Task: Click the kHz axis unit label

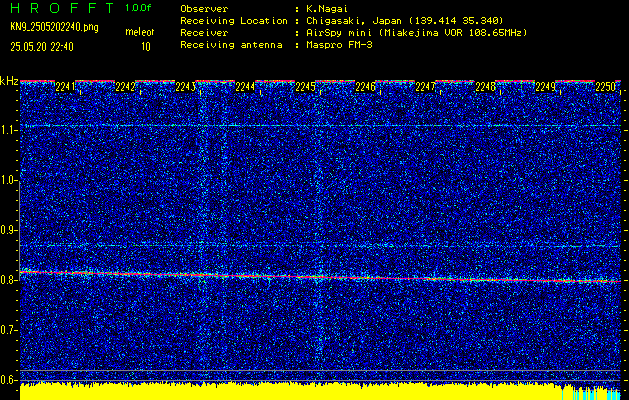Action: point(9,81)
